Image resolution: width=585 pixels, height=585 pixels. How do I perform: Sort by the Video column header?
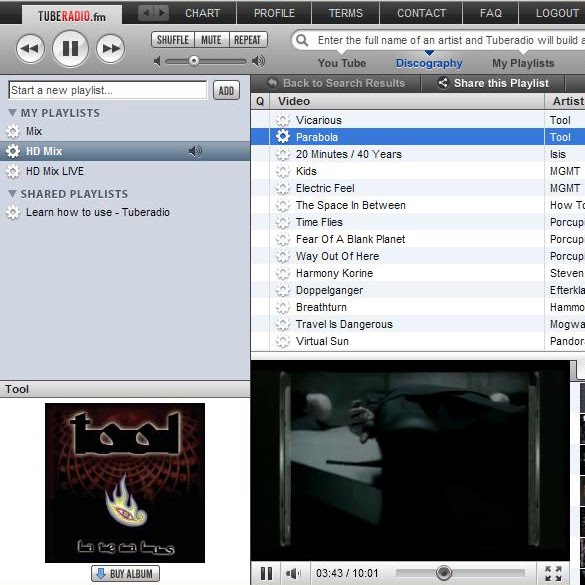[x=407, y=101]
